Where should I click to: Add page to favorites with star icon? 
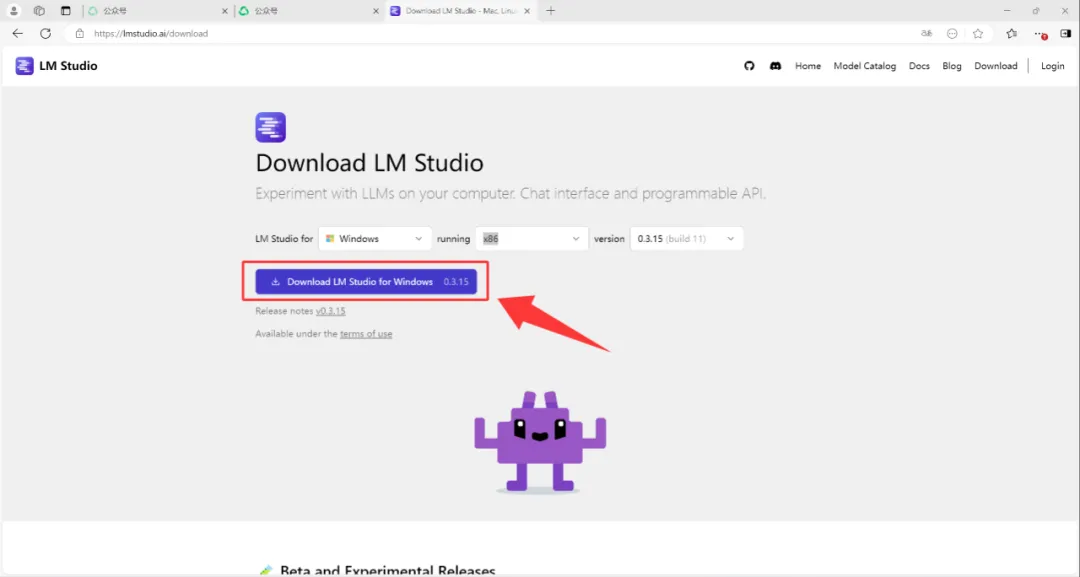(x=978, y=33)
